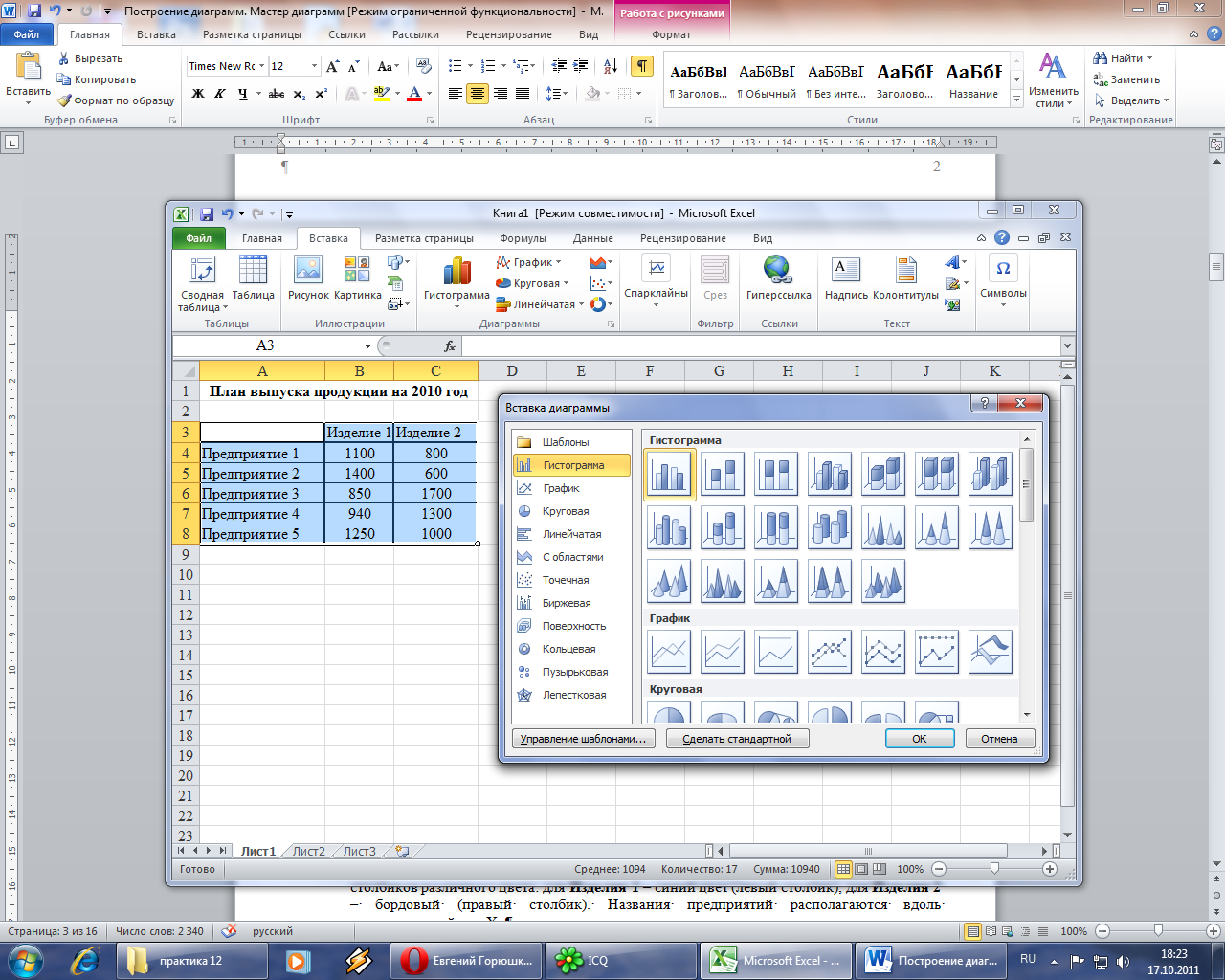Click Гистограмма icon in Excel ribbon
The image size is (1225, 980).
point(457,272)
